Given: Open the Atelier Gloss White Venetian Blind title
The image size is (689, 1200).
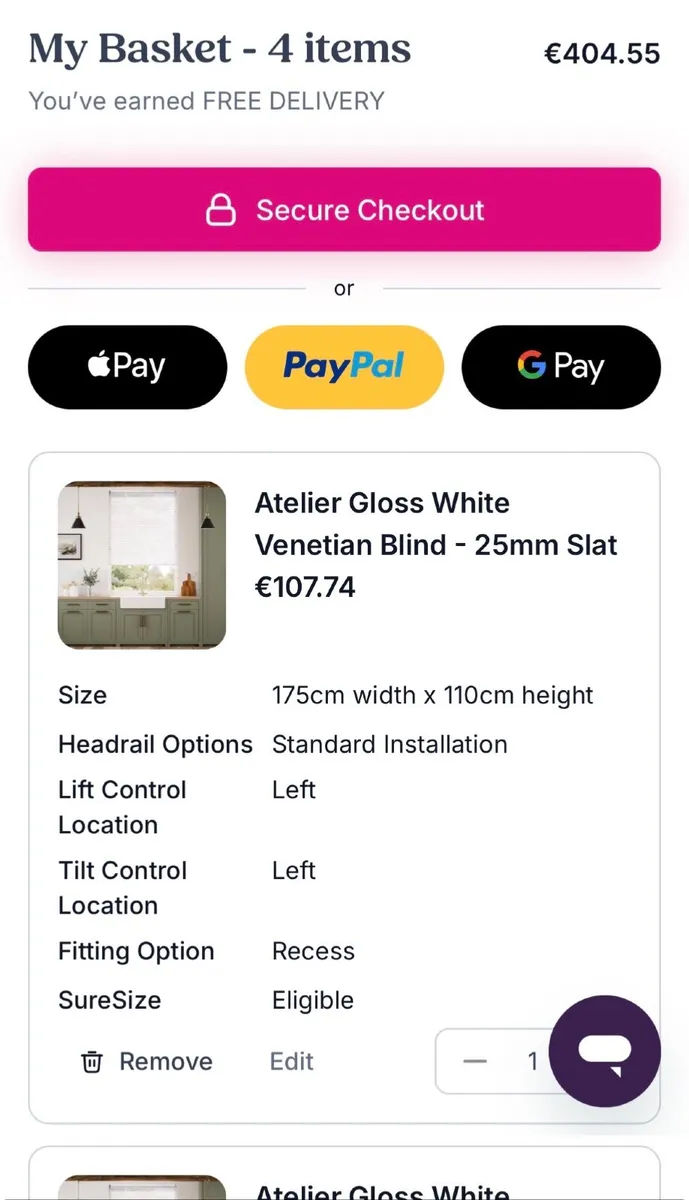Looking at the screenshot, I should pos(436,524).
